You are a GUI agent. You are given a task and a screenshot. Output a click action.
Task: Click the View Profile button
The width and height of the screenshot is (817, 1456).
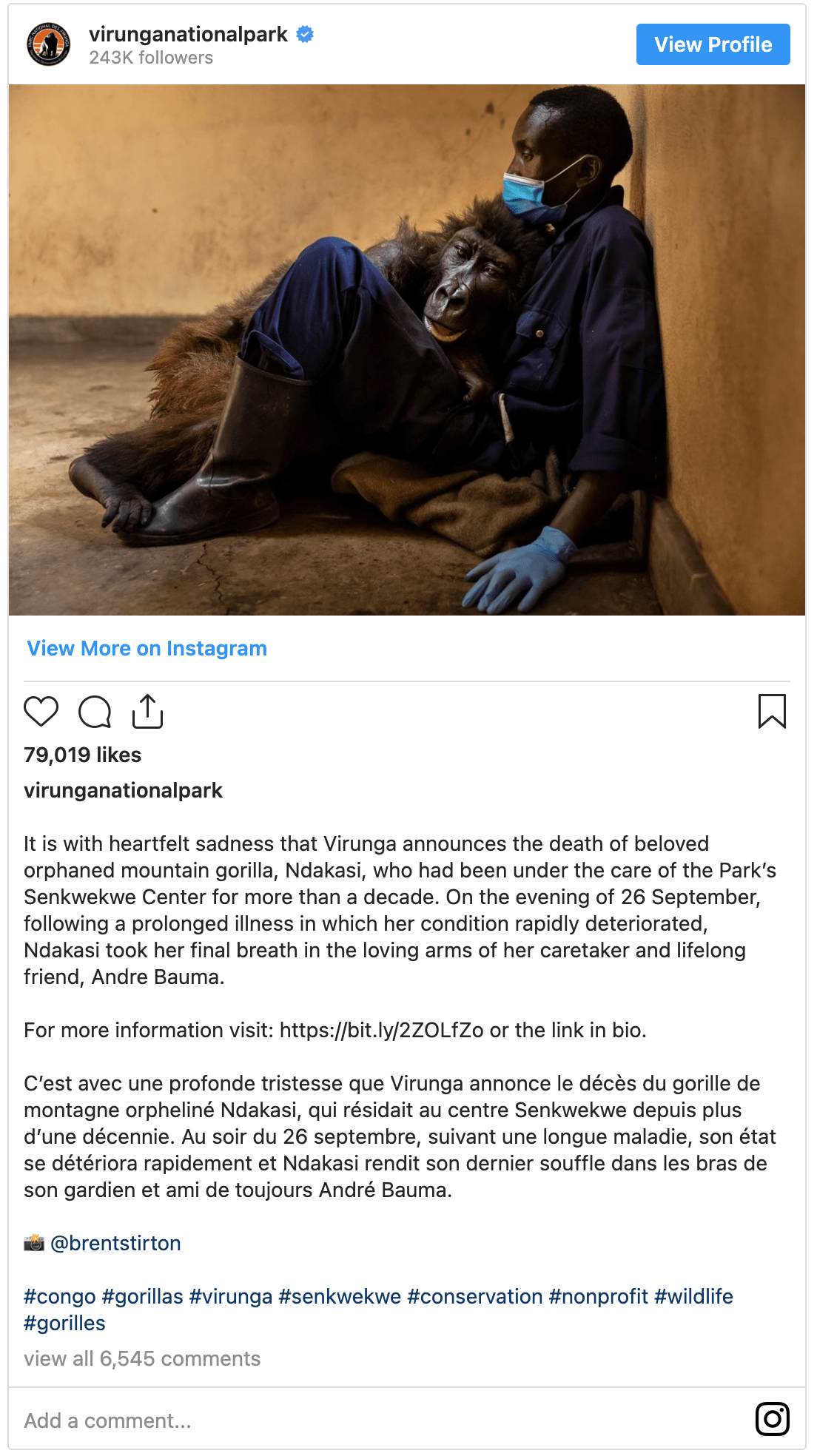tap(713, 44)
